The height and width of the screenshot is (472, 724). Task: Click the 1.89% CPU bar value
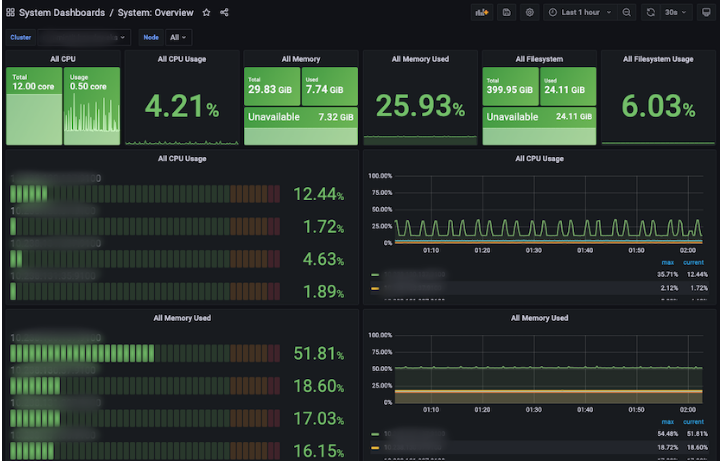tap(323, 291)
